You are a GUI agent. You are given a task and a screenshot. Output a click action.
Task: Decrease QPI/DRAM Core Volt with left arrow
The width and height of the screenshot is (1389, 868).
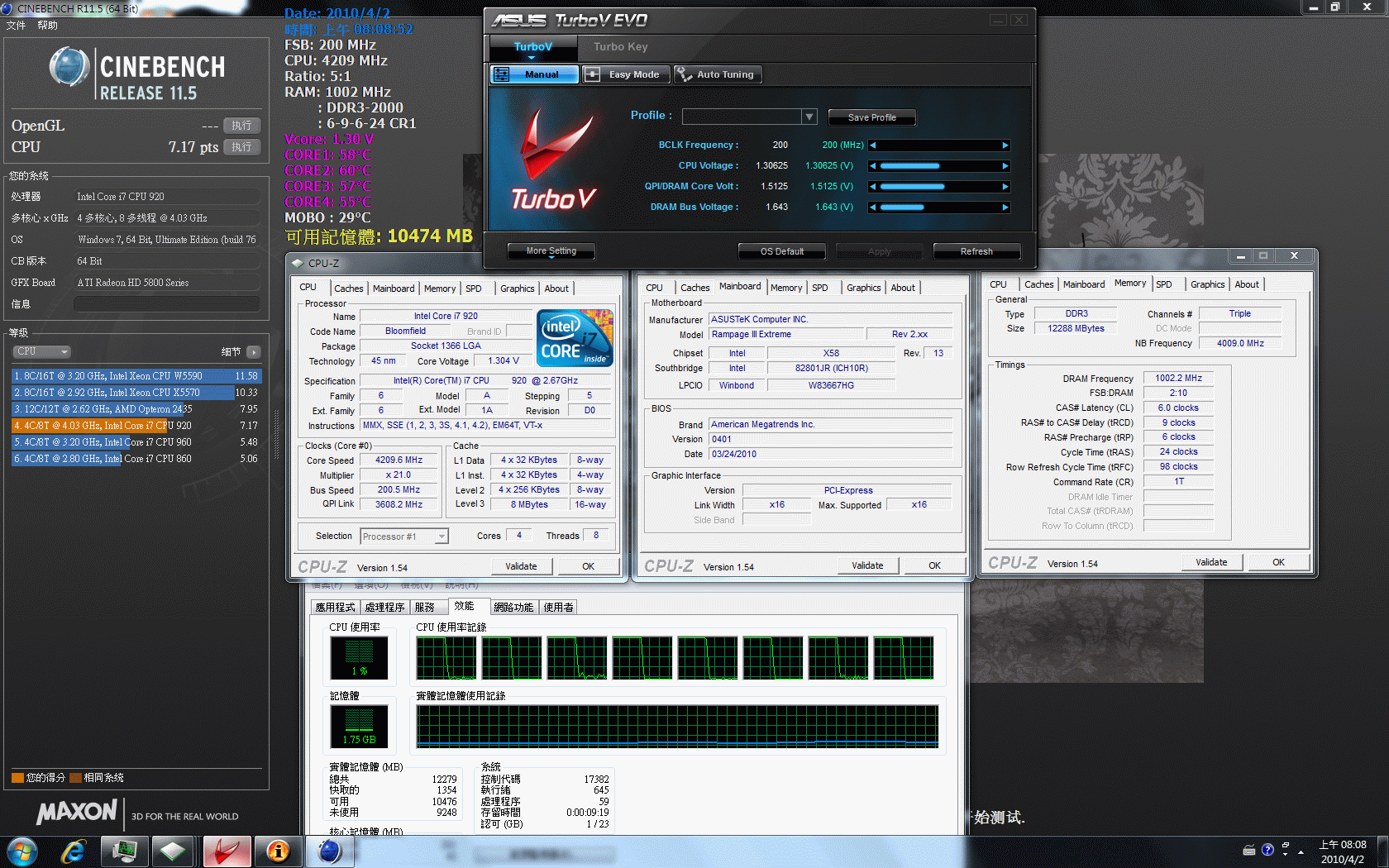[x=873, y=187]
